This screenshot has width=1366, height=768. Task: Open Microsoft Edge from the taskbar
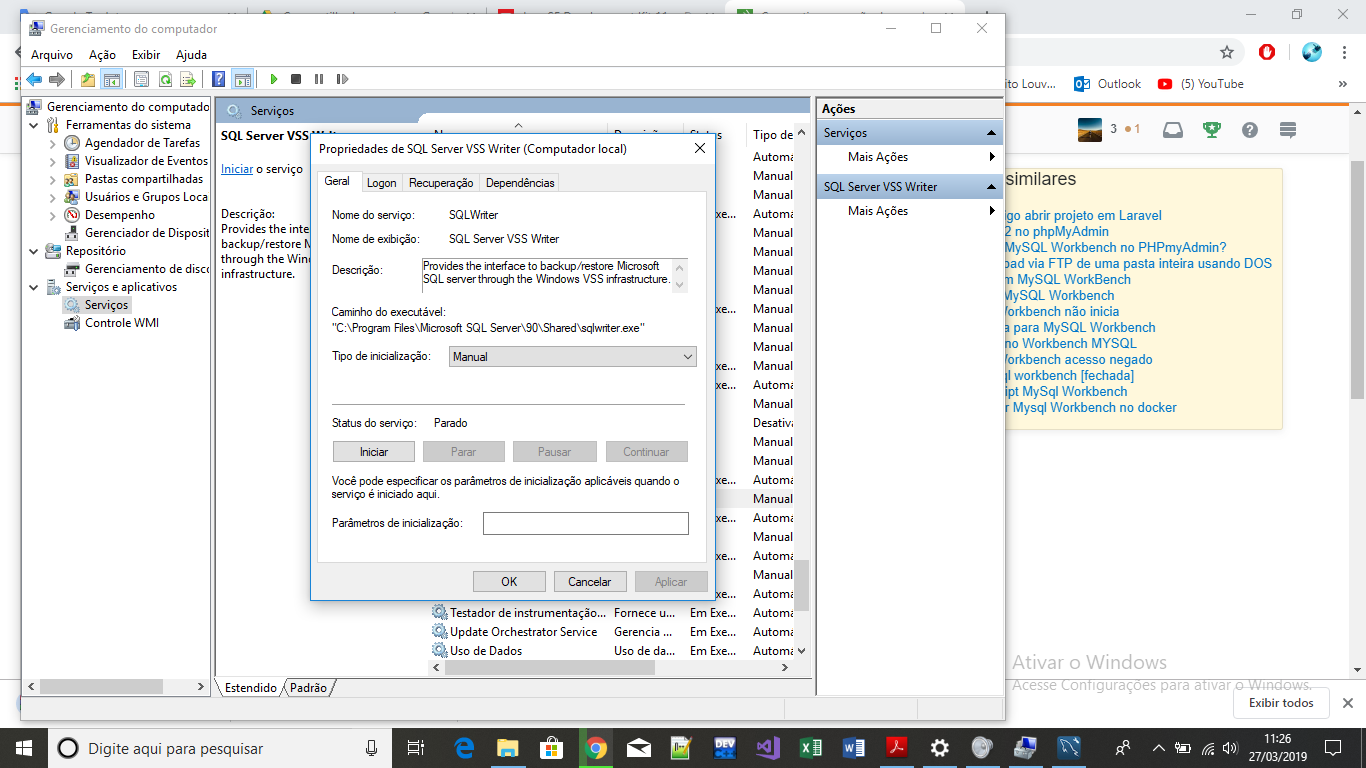[464, 748]
